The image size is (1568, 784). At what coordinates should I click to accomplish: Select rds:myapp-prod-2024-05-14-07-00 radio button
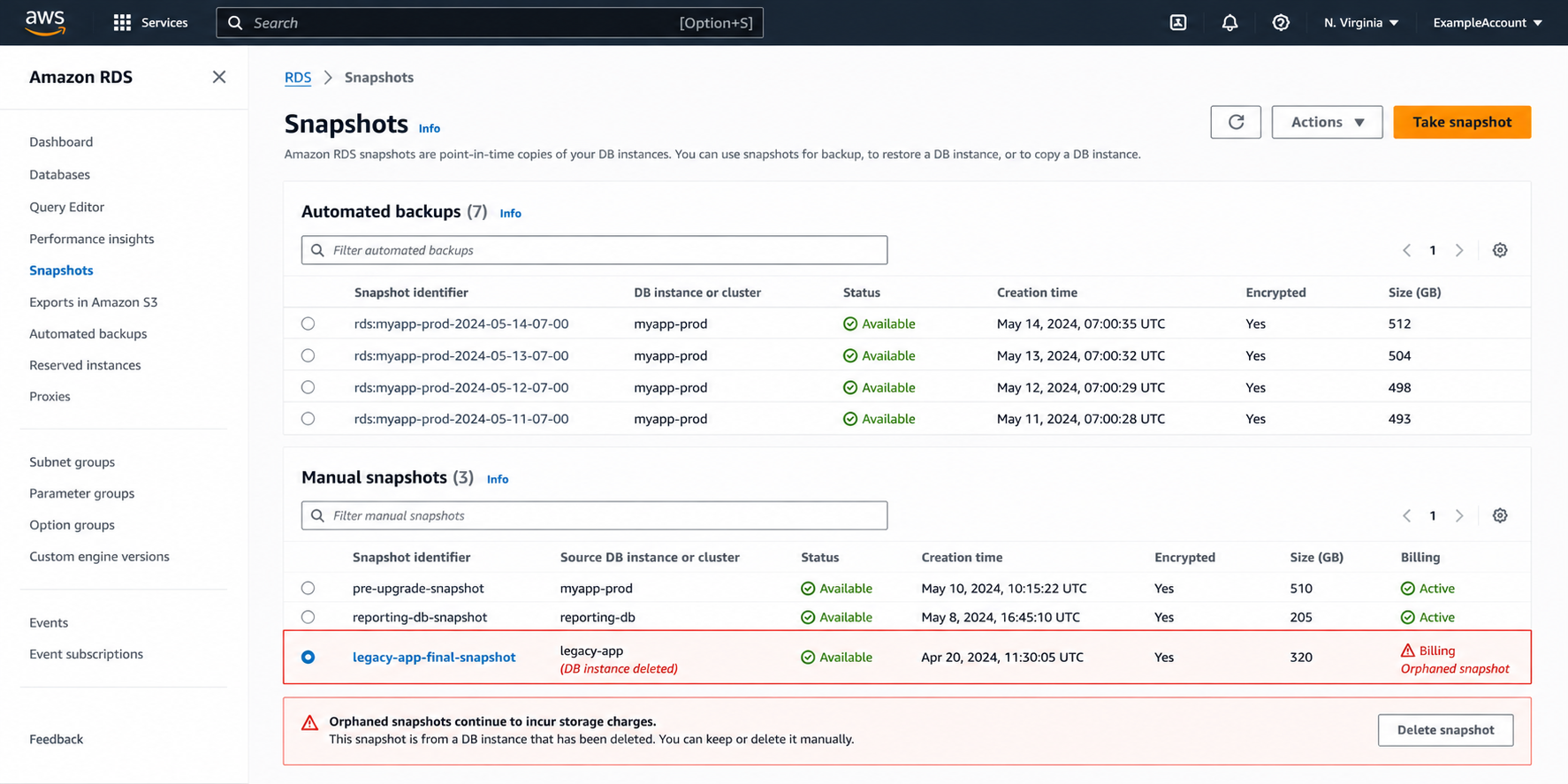[308, 323]
